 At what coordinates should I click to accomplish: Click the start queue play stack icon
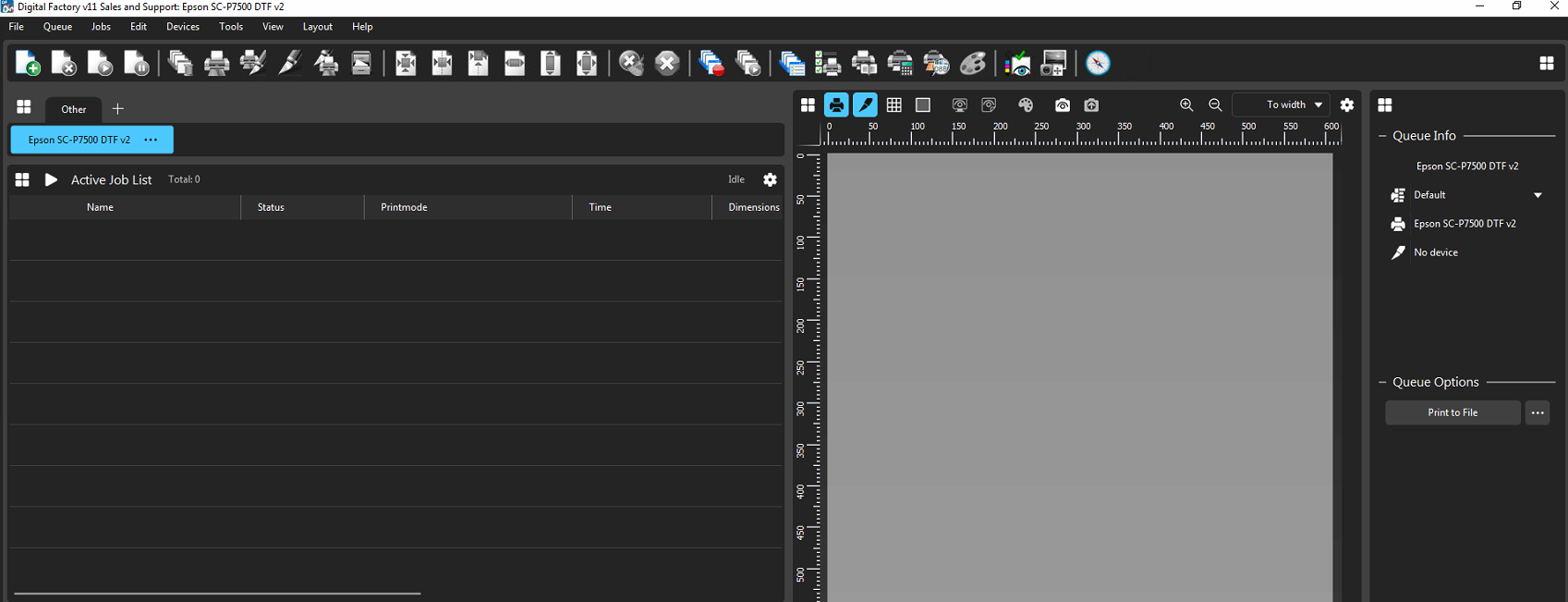click(x=748, y=63)
